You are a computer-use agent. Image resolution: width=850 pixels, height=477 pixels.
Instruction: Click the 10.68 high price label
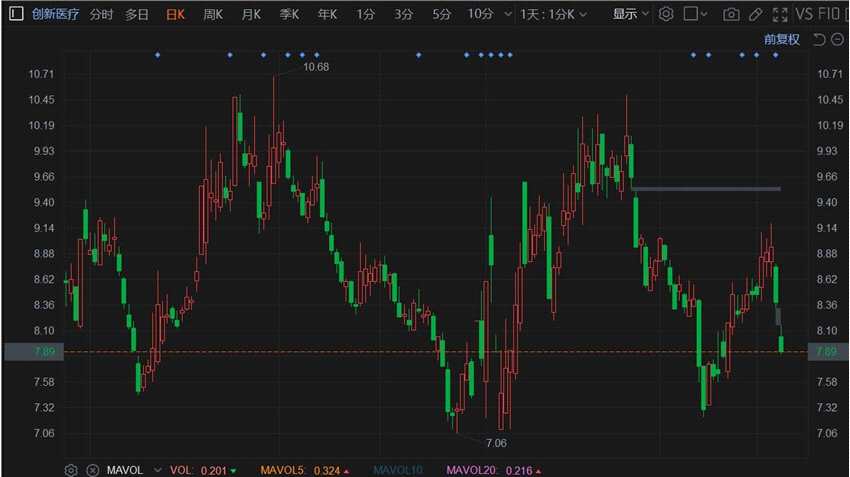pos(316,67)
